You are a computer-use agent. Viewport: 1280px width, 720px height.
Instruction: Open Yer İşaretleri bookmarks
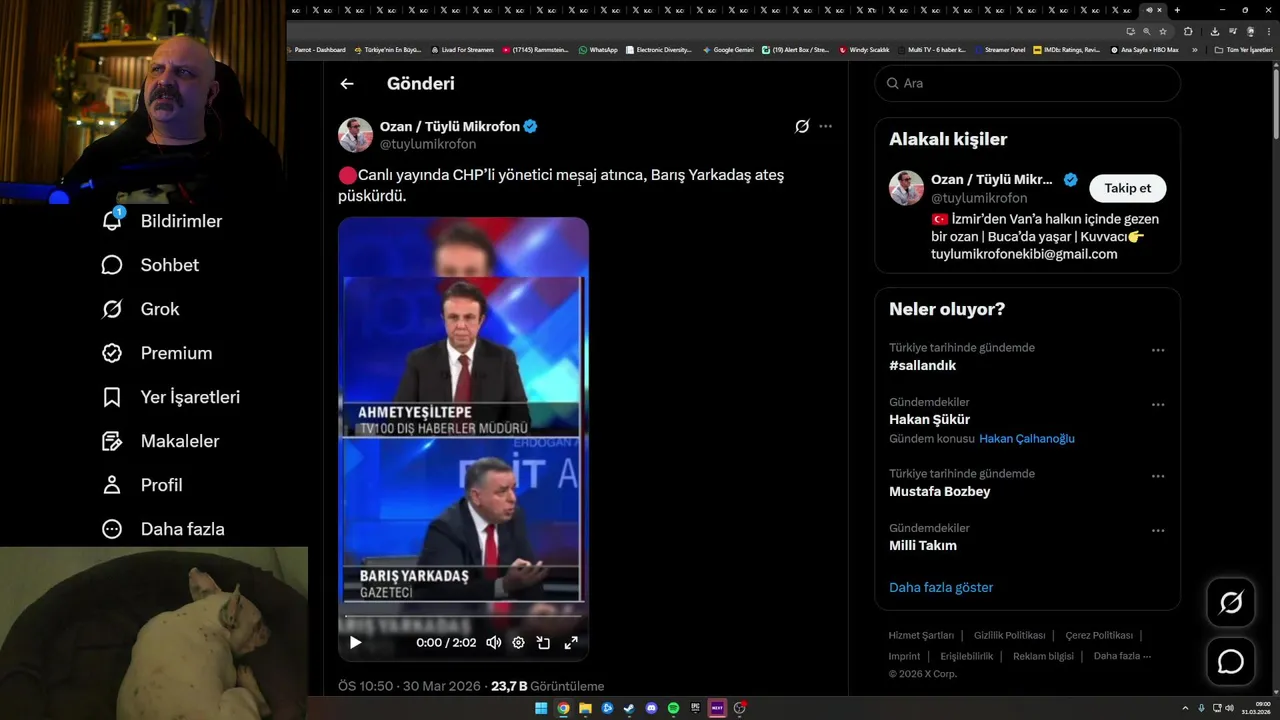[170, 397]
